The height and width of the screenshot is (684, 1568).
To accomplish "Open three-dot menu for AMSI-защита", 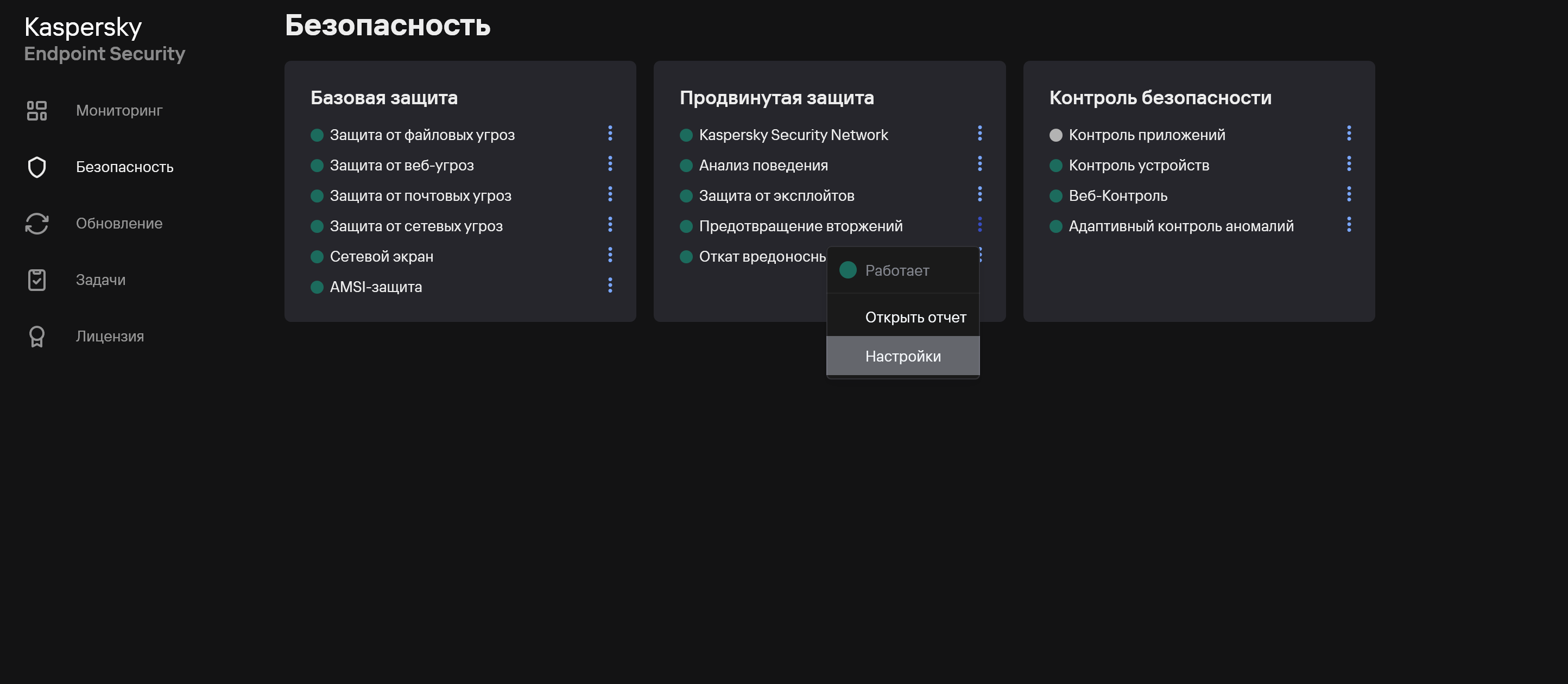I will pos(610,286).
